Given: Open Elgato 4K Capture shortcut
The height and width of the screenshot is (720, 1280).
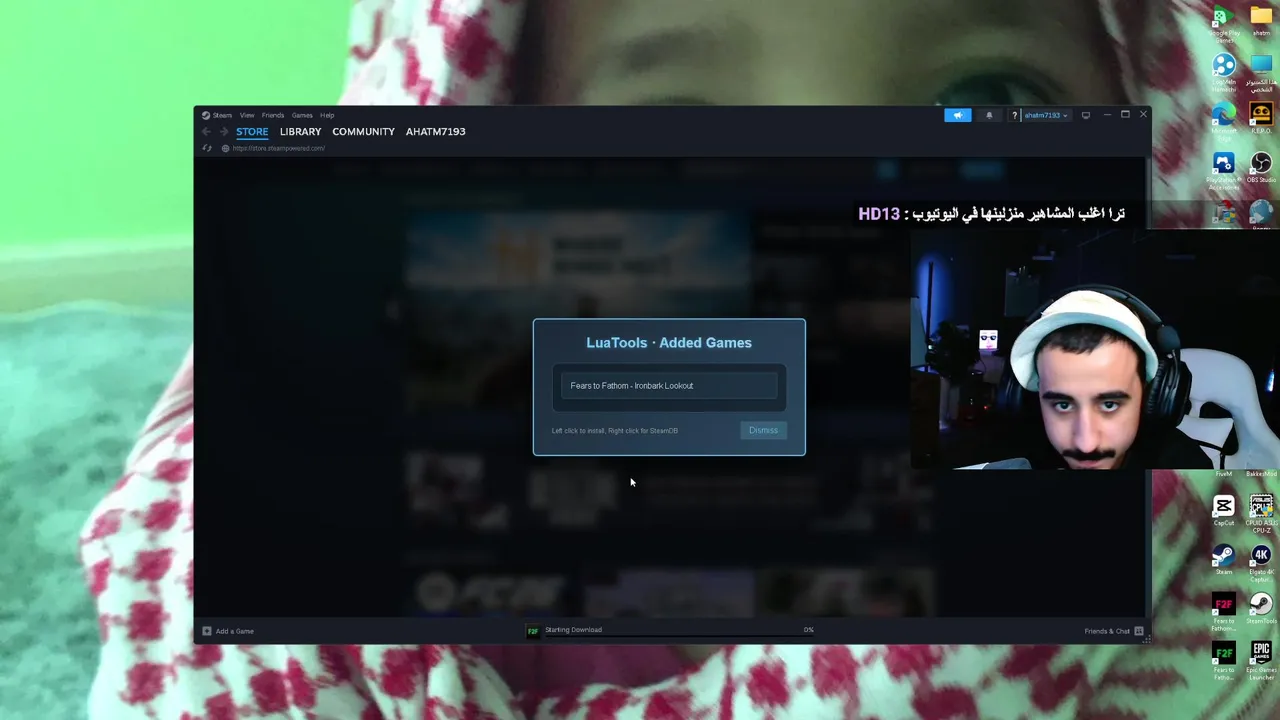Looking at the screenshot, I should [x=1261, y=563].
